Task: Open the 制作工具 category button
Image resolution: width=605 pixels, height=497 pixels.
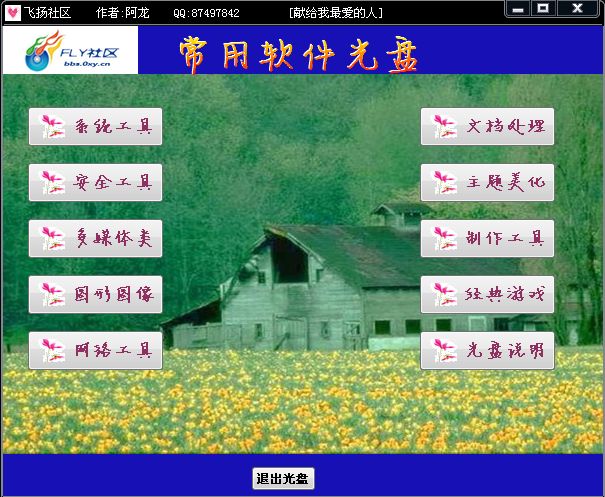Action: pos(487,238)
